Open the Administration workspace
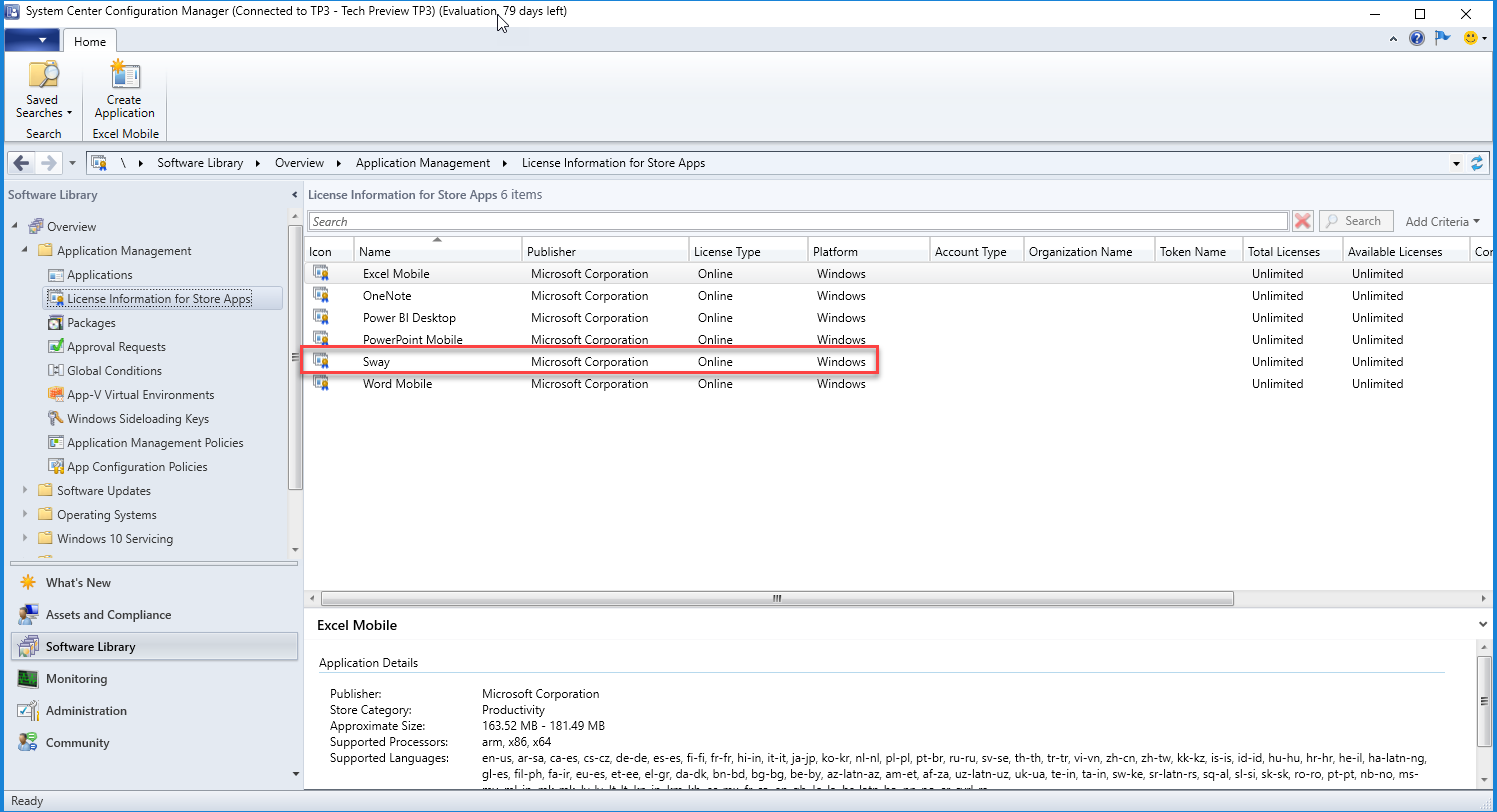The height and width of the screenshot is (812, 1497). point(154,711)
